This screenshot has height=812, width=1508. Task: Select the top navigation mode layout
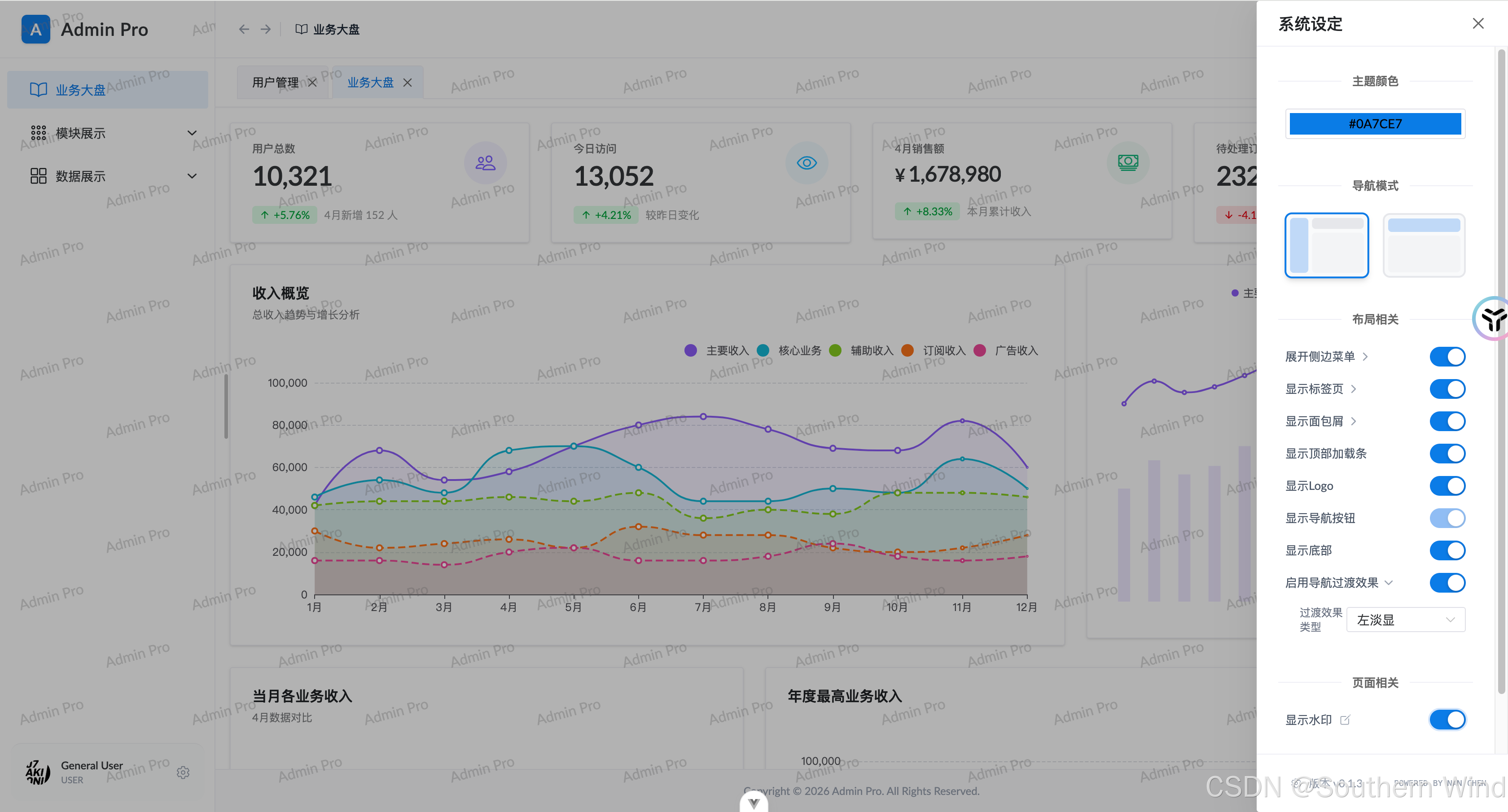(x=1424, y=245)
